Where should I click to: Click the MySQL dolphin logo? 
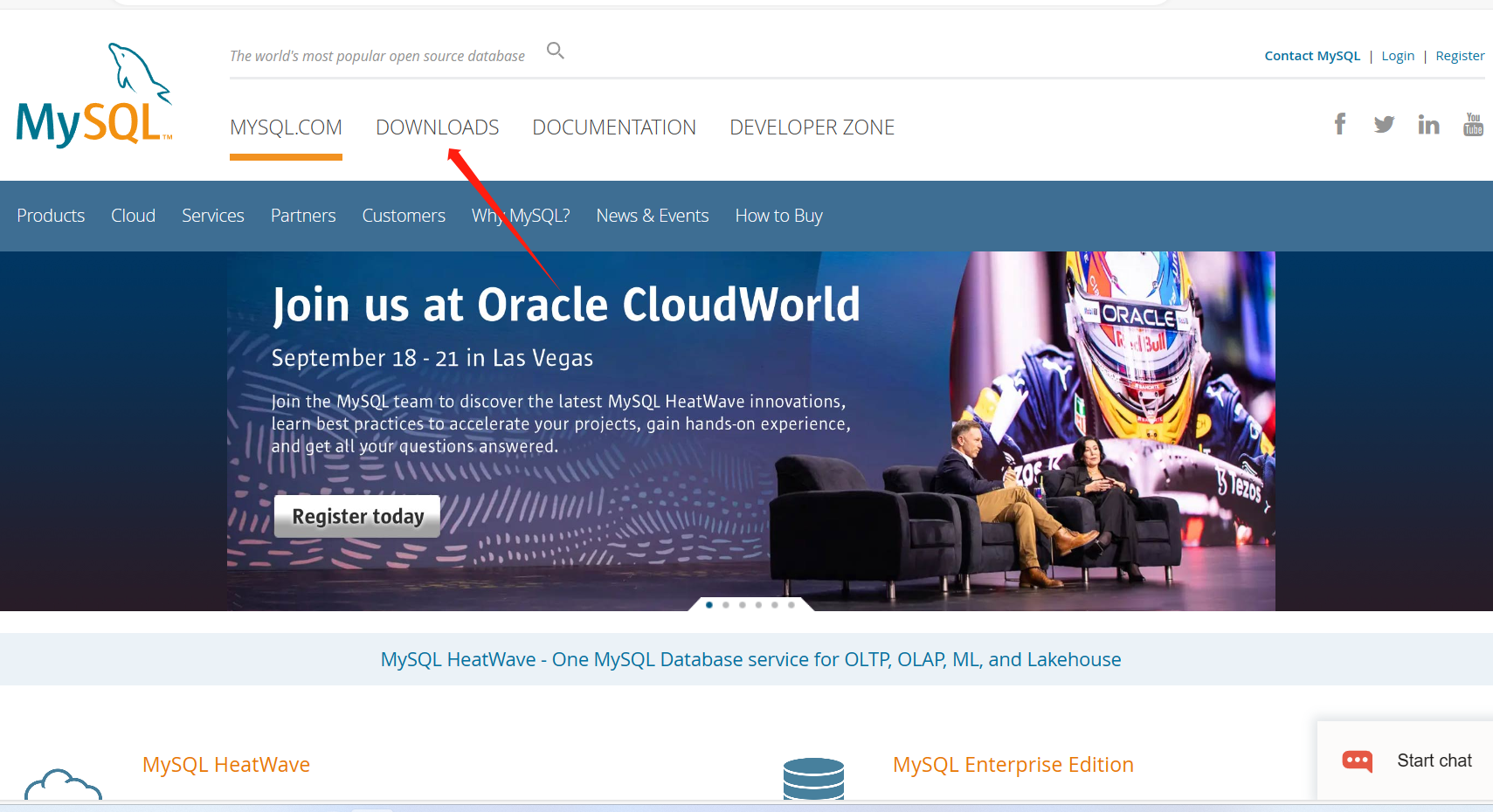point(94,95)
